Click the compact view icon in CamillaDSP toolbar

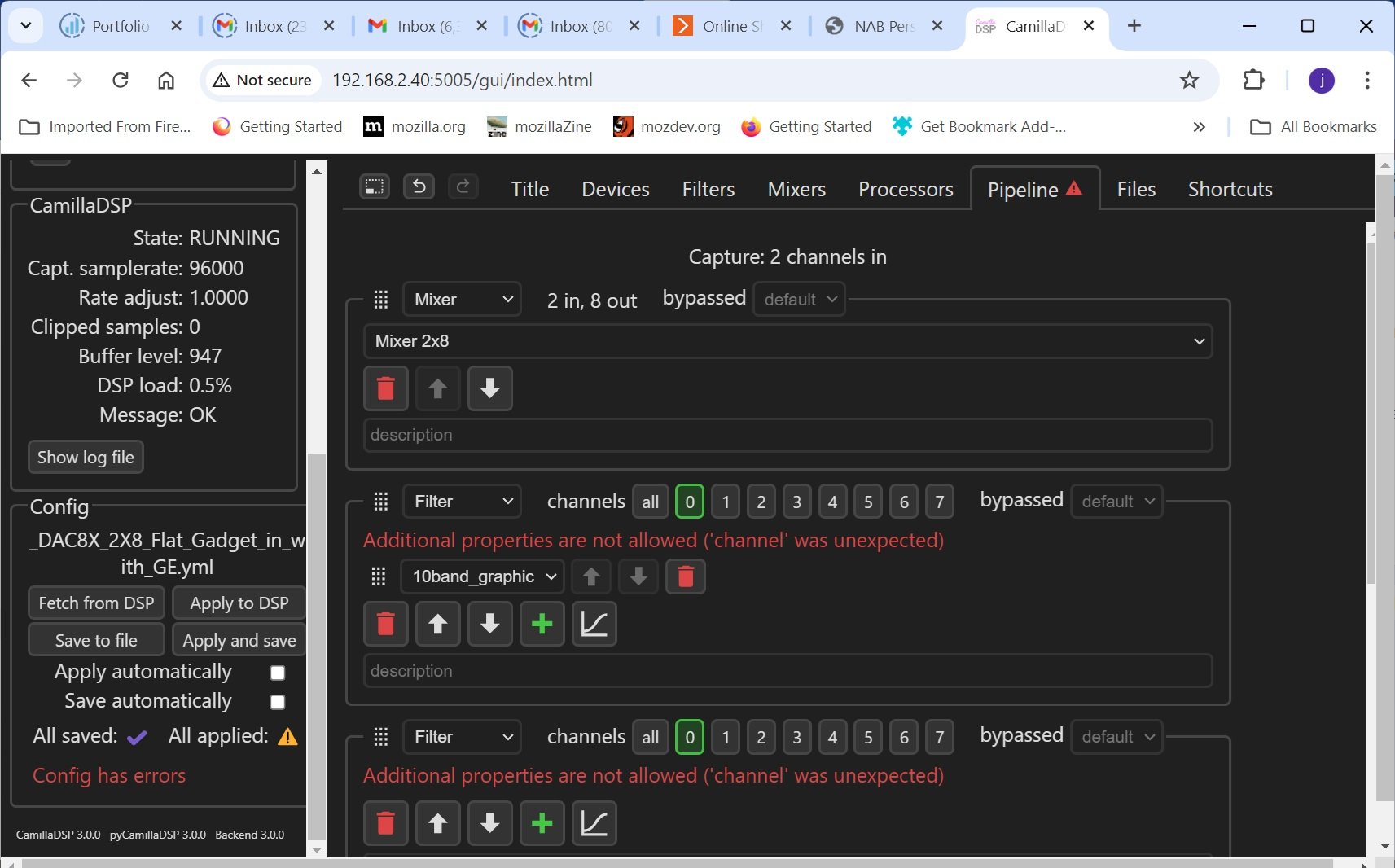click(x=375, y=187)
